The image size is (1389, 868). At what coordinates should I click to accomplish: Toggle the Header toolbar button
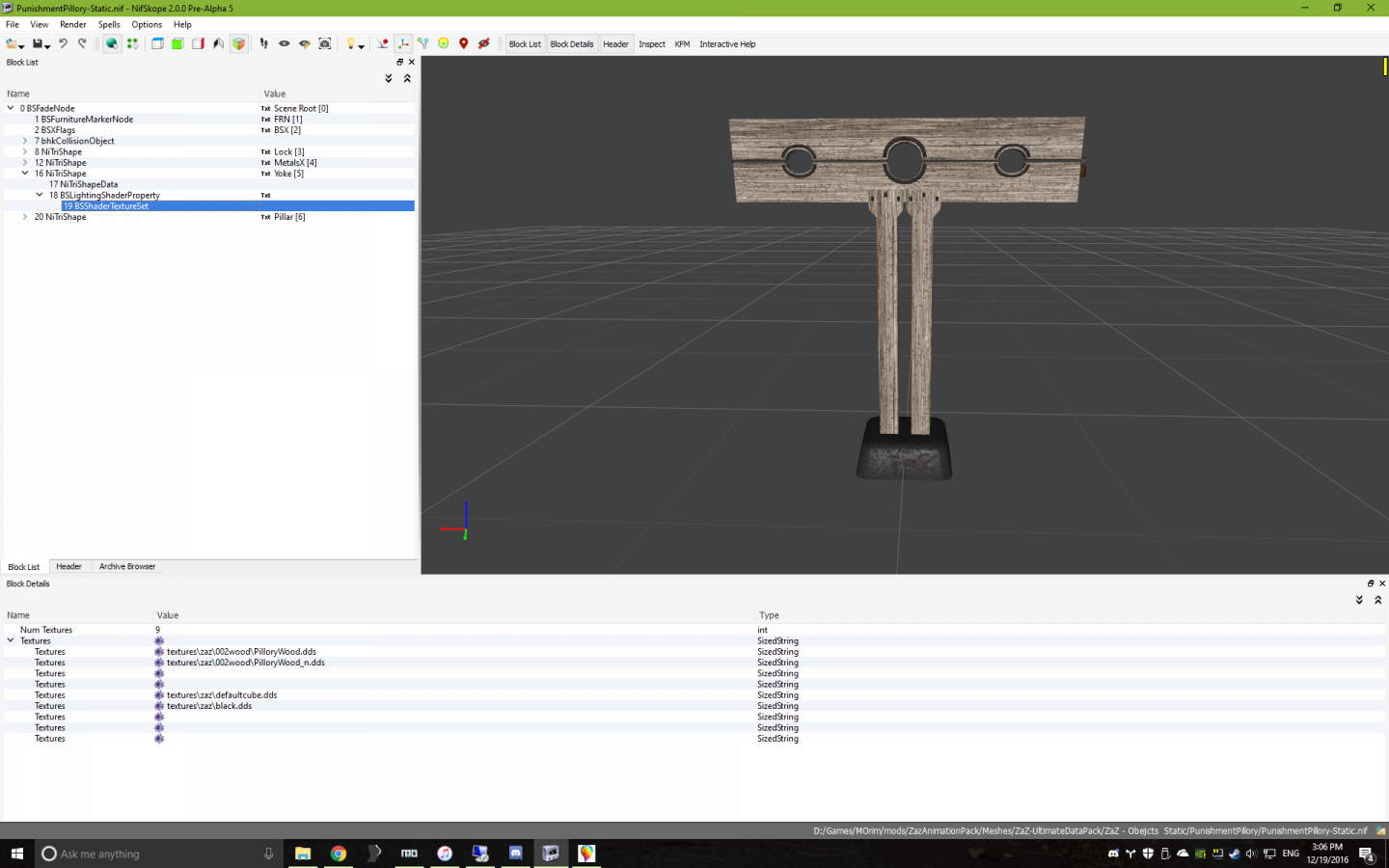[x=615, y=44]
